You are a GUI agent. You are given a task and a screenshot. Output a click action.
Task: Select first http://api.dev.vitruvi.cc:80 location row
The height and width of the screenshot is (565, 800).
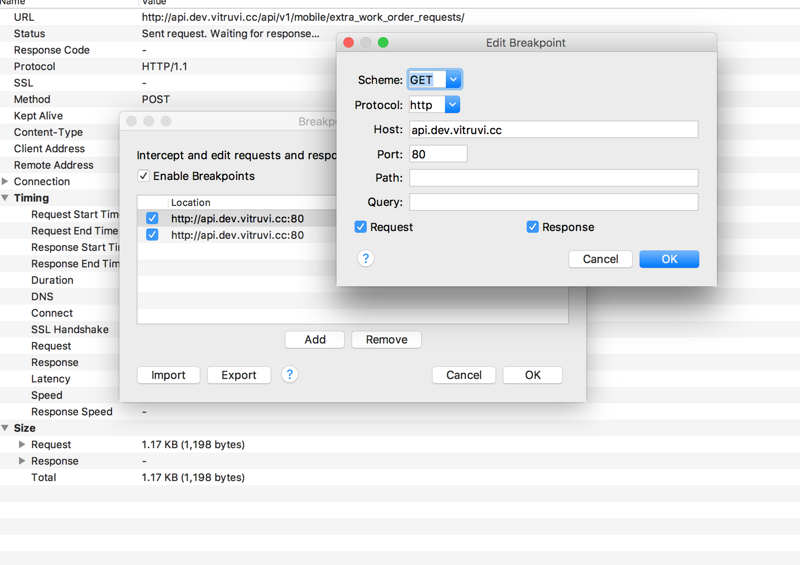[237, 218]
